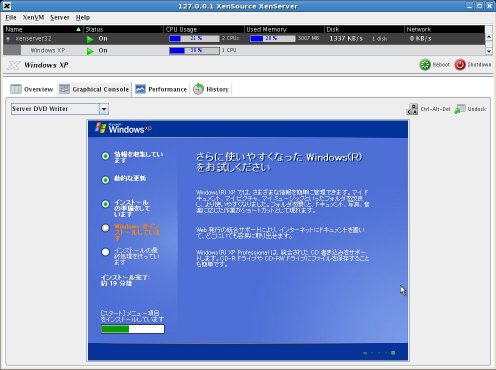Image resolution: width=496 pixels, height=370 pixels.
Task: Click the green play icon for Windows XP
Action: [x=90, y=51]
